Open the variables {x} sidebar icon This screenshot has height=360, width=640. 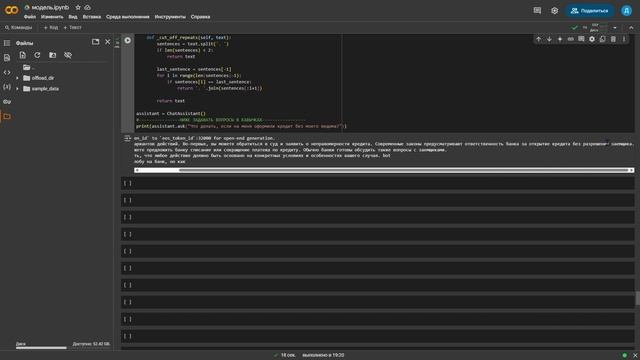[7, 87]
